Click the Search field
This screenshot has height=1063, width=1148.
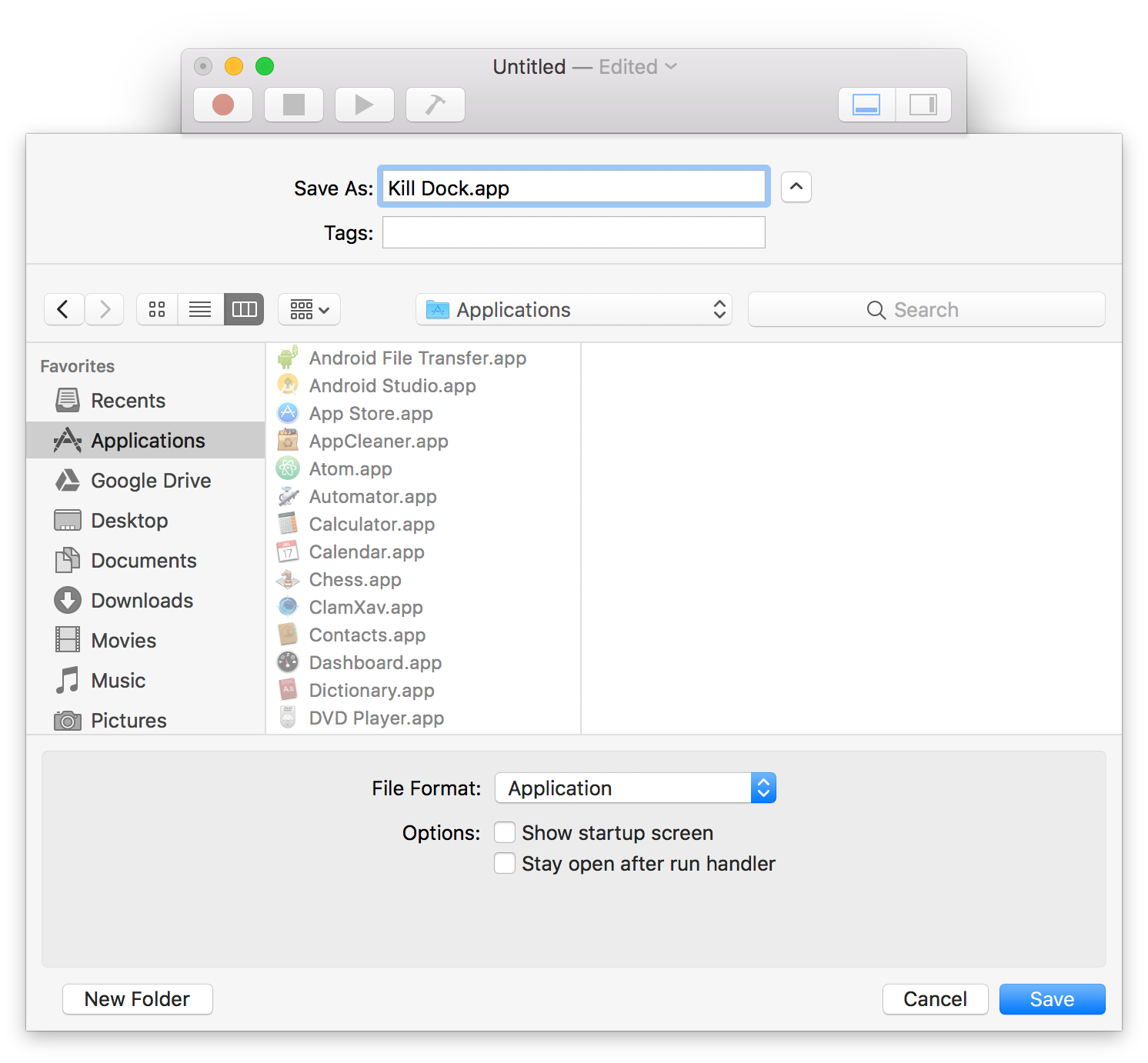(x=926, y=309)
